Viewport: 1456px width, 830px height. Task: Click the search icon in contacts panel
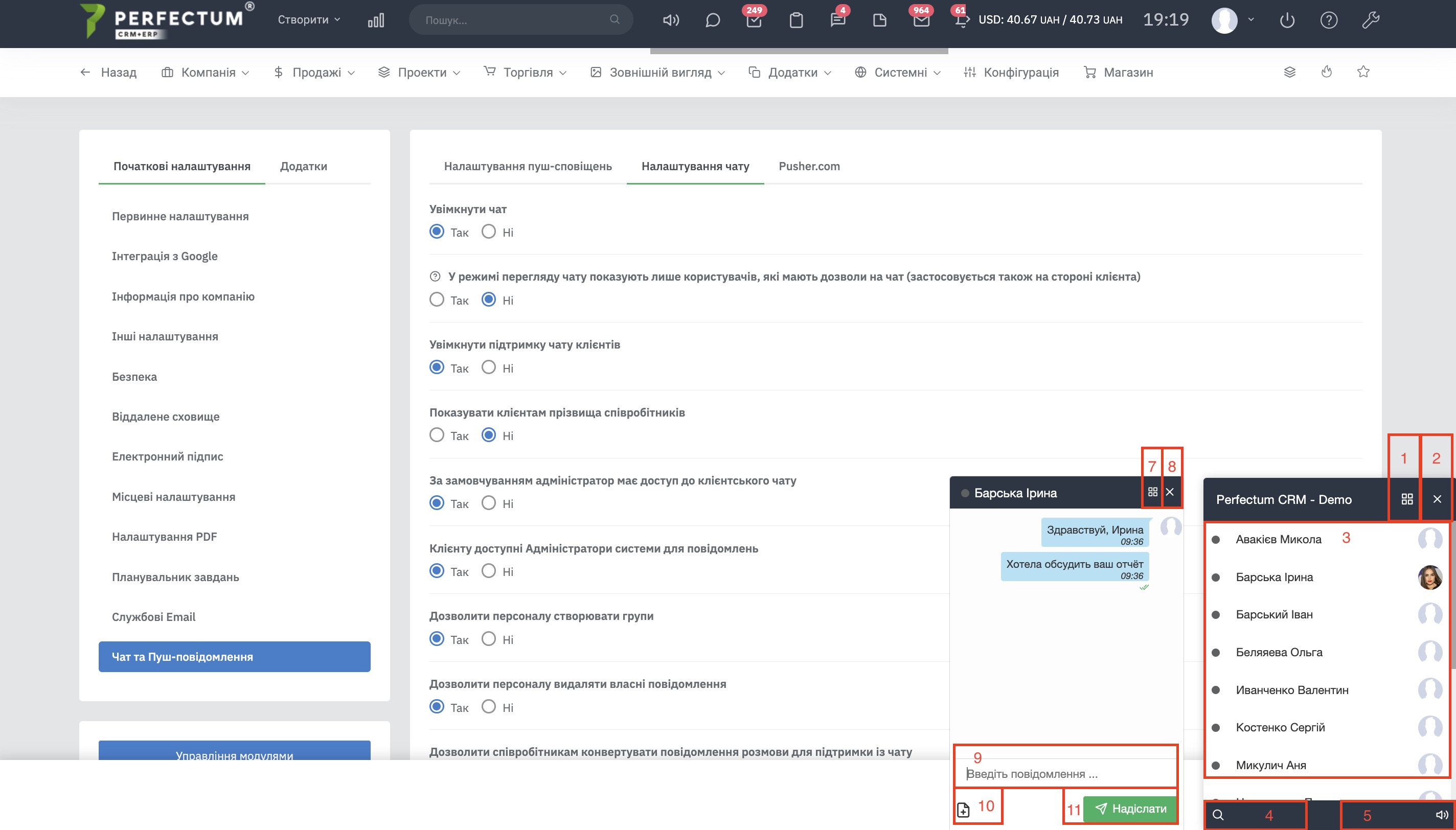point(1218,815)
